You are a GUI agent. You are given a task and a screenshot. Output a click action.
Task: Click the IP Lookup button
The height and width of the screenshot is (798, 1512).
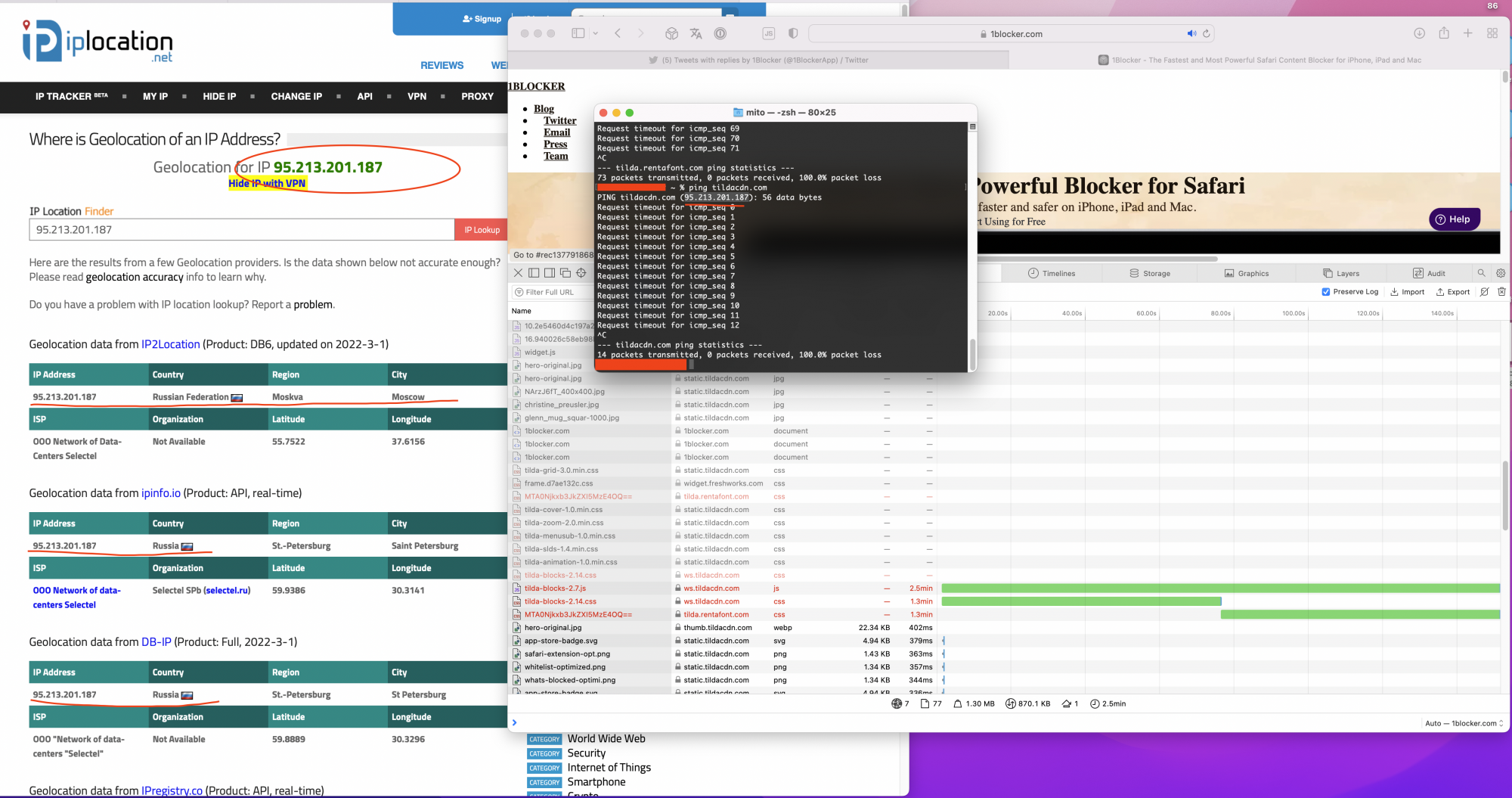click(x=482, y=230)
